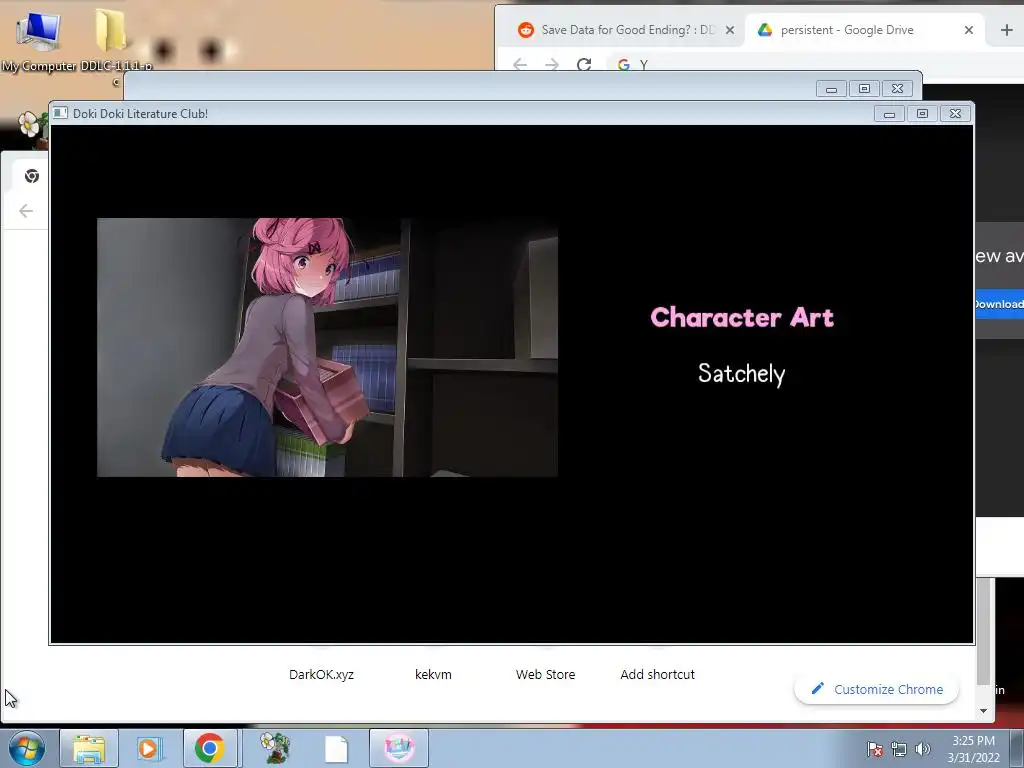Click the Satchely credit name
Image resolution: width=1024 pixels, height=768 pixels.
741,374
